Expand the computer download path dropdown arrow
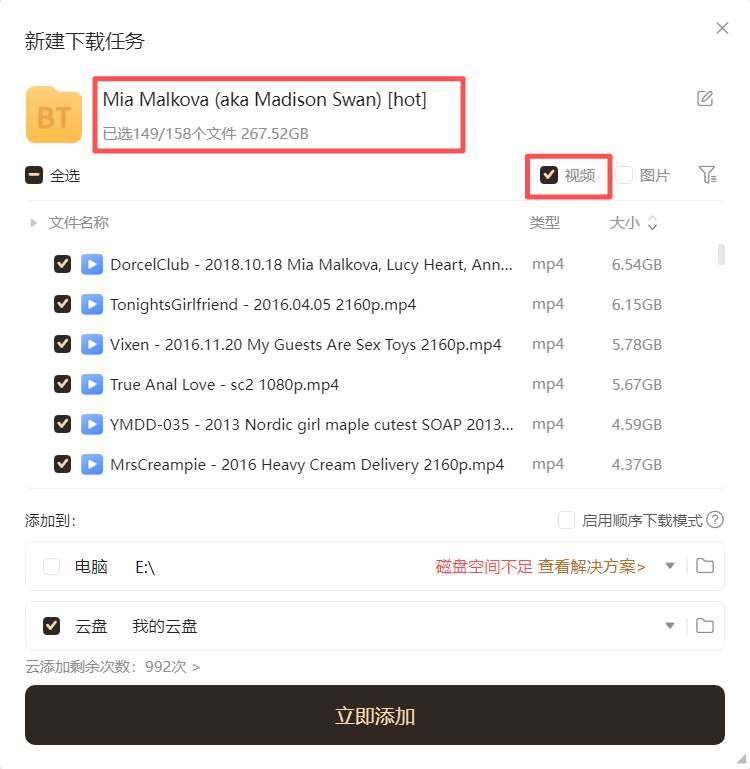 [x=670, y=566]
